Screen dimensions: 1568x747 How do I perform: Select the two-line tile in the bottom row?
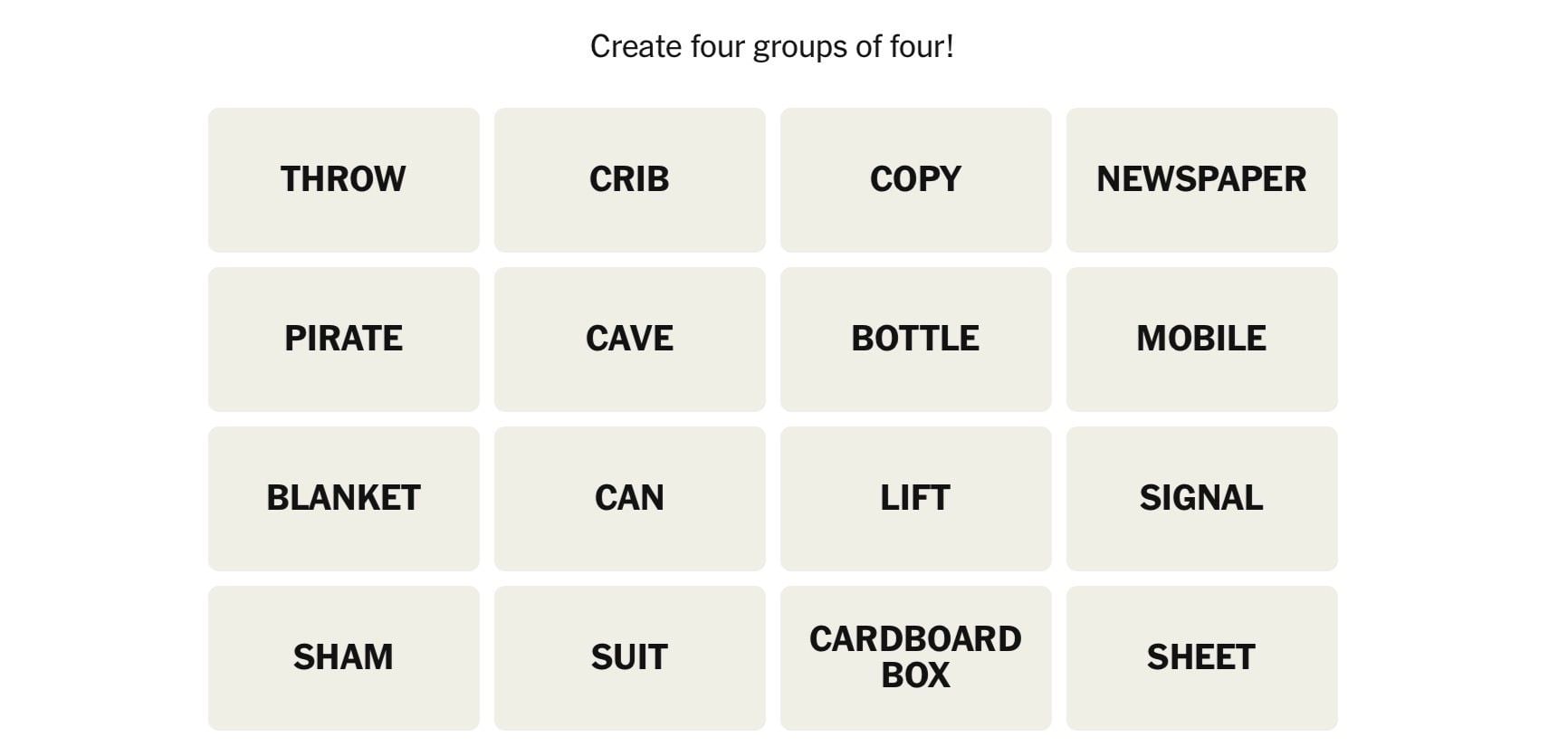915,657
